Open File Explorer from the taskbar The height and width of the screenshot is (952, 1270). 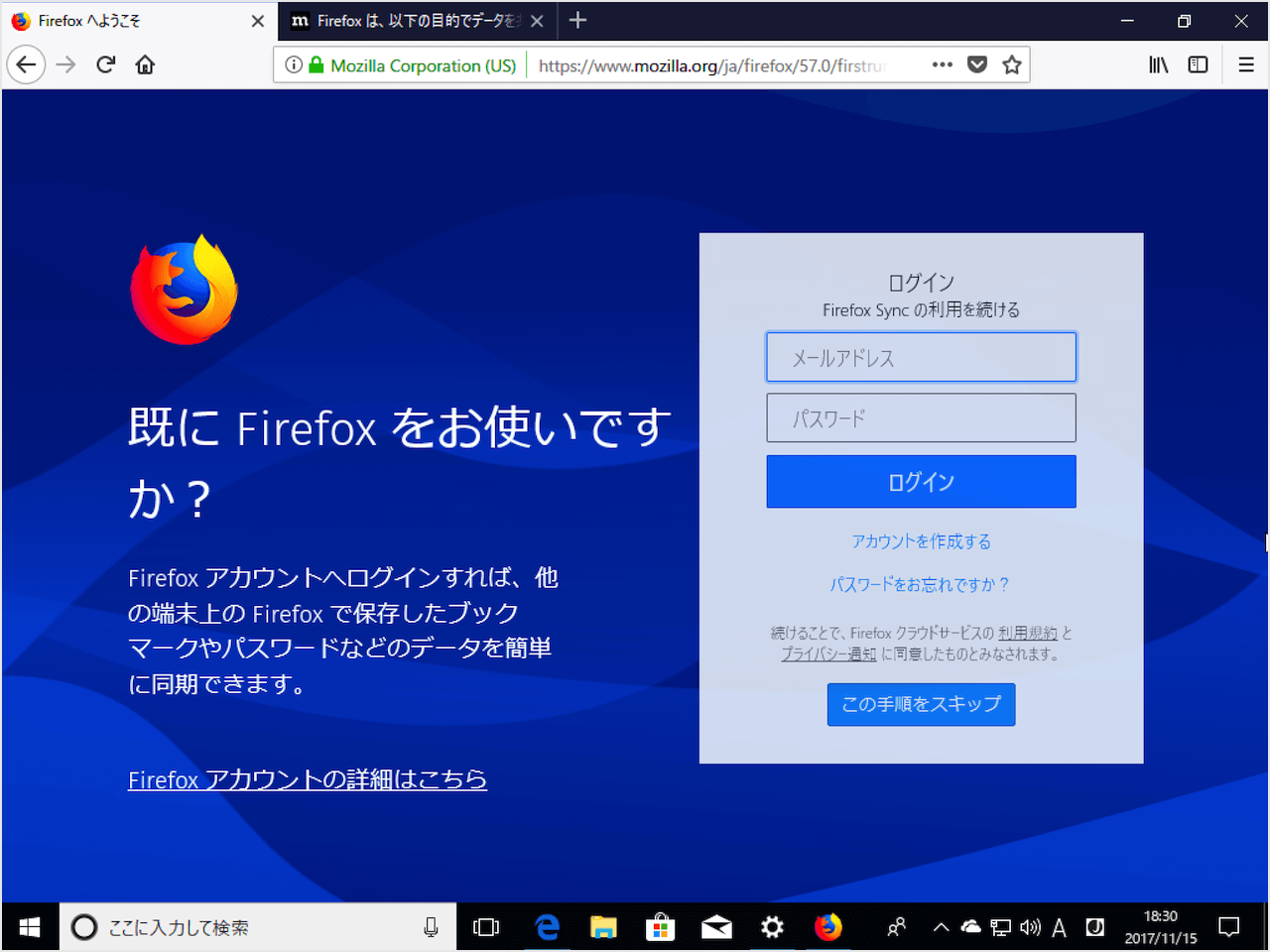click(603, 927)
